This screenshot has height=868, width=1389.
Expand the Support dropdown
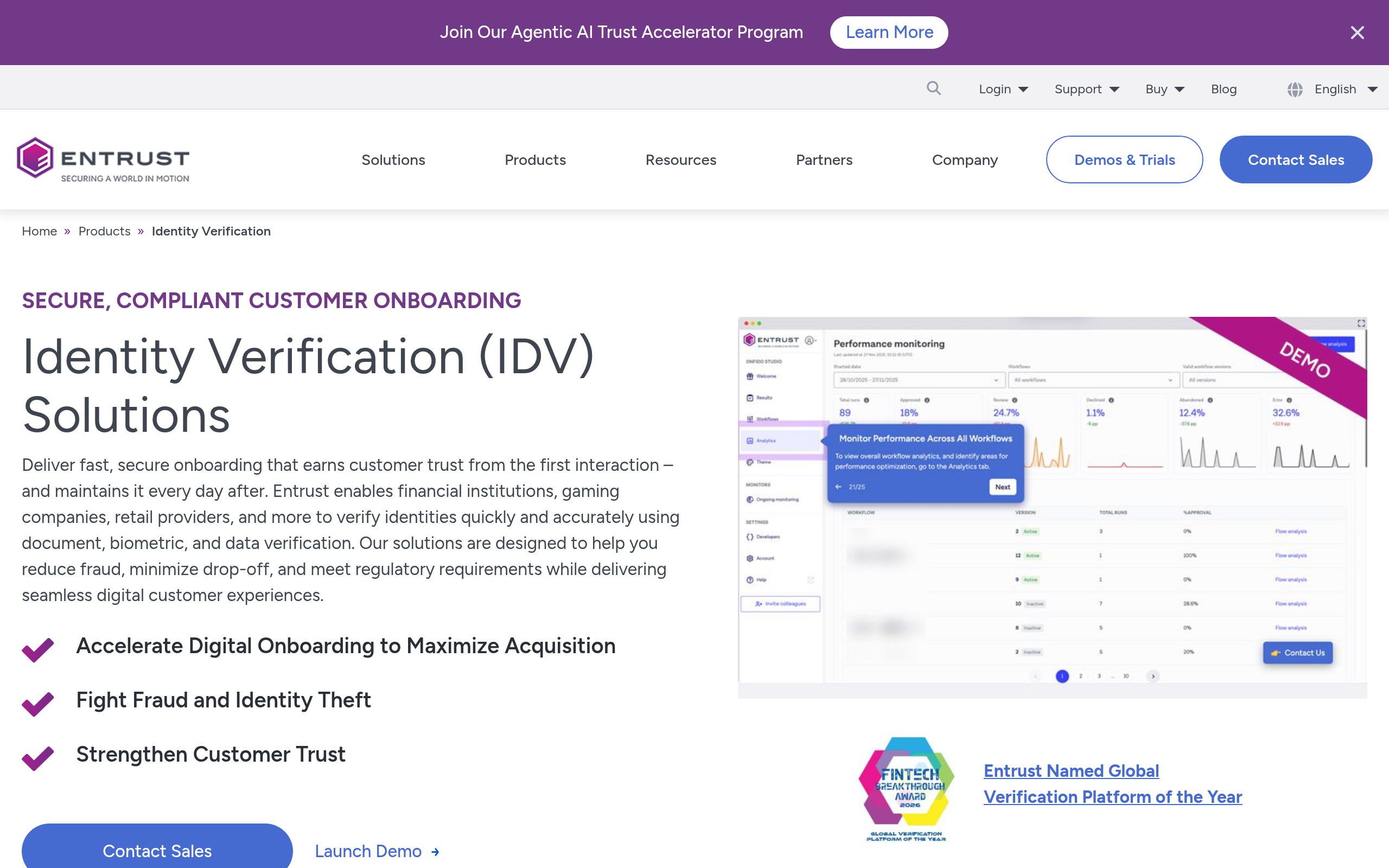(x=1087, y=89)
